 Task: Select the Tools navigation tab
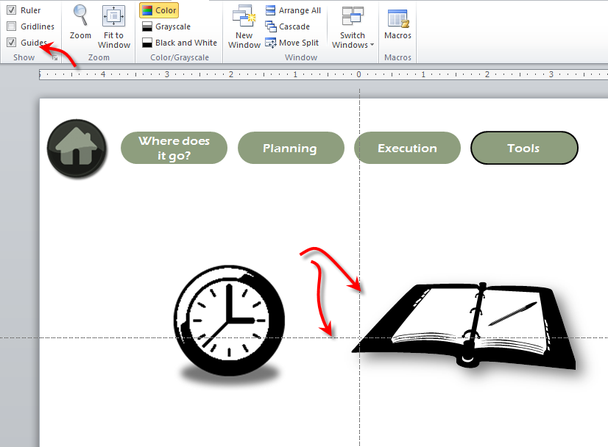(x=524, y=148)
